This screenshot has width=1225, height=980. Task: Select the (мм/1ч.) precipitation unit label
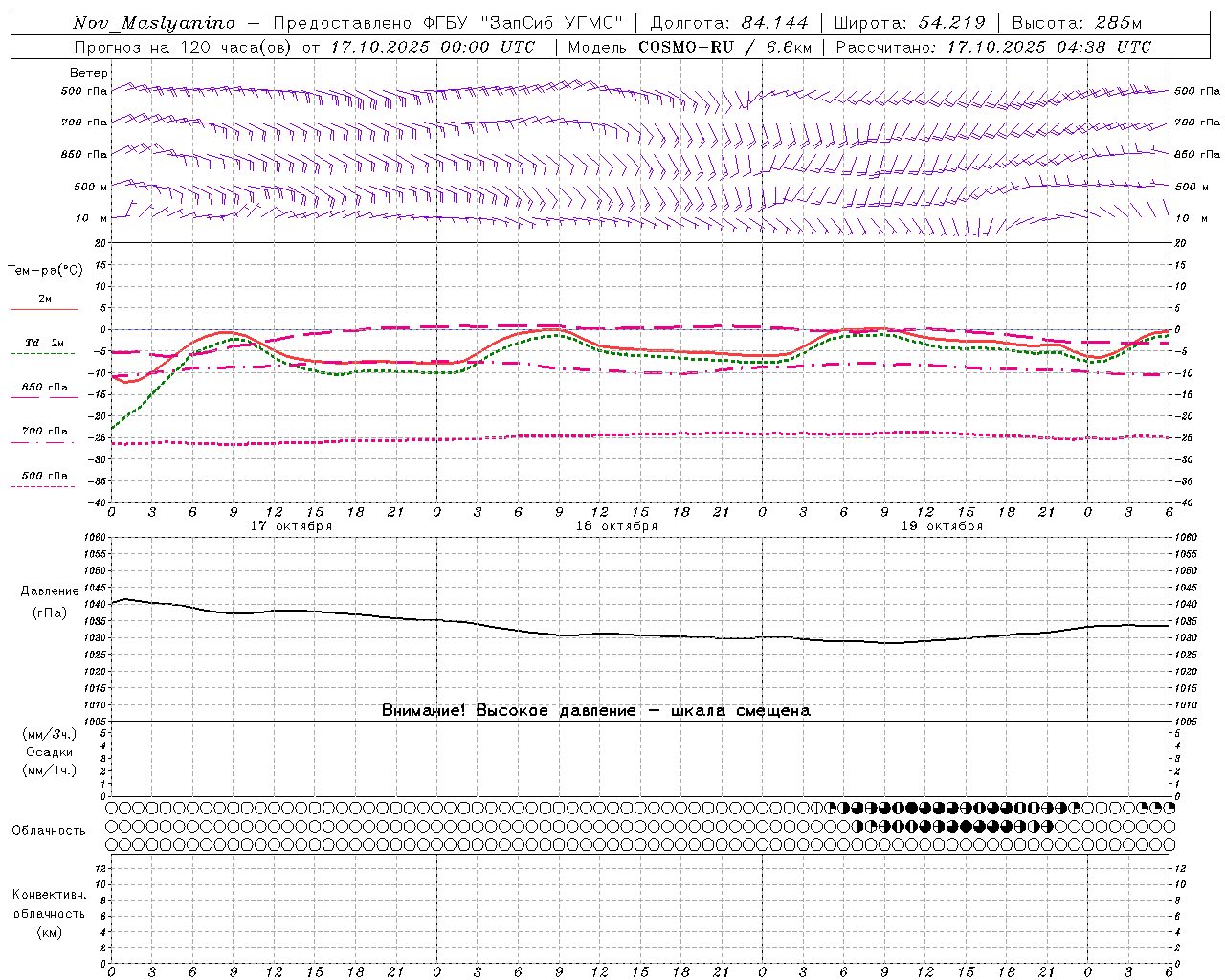pyautogui.click(x=50, y=770)
